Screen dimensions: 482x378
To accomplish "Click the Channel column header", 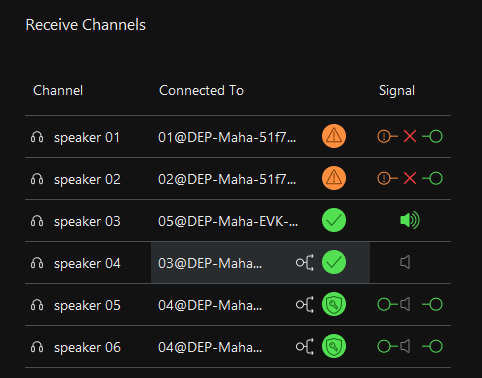I will pyautogui.click(x=58, y=90).
